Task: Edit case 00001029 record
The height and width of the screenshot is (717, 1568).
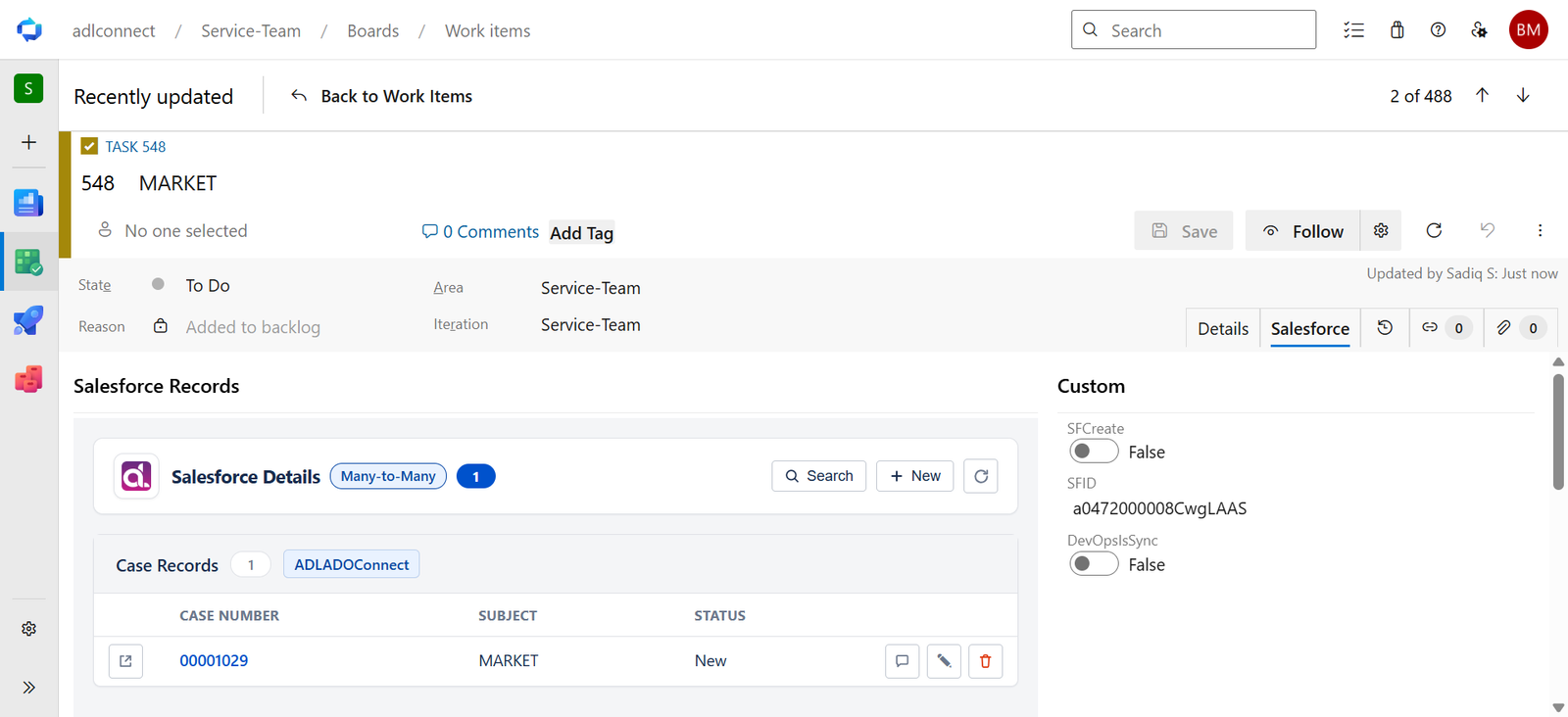Action: click(x=944, y=661)
